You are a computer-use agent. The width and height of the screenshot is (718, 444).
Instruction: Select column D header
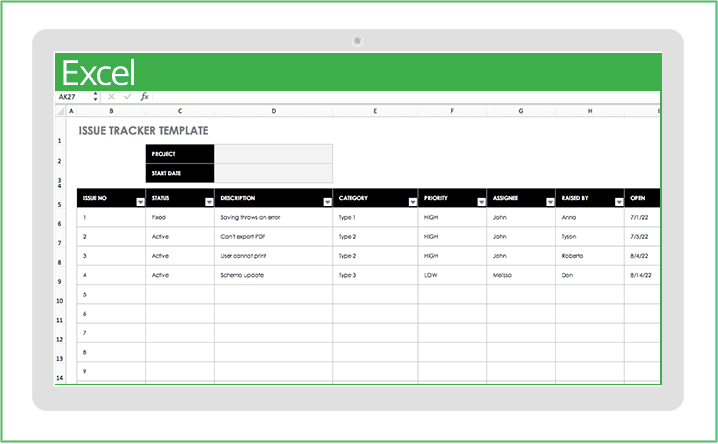point(273,111)
